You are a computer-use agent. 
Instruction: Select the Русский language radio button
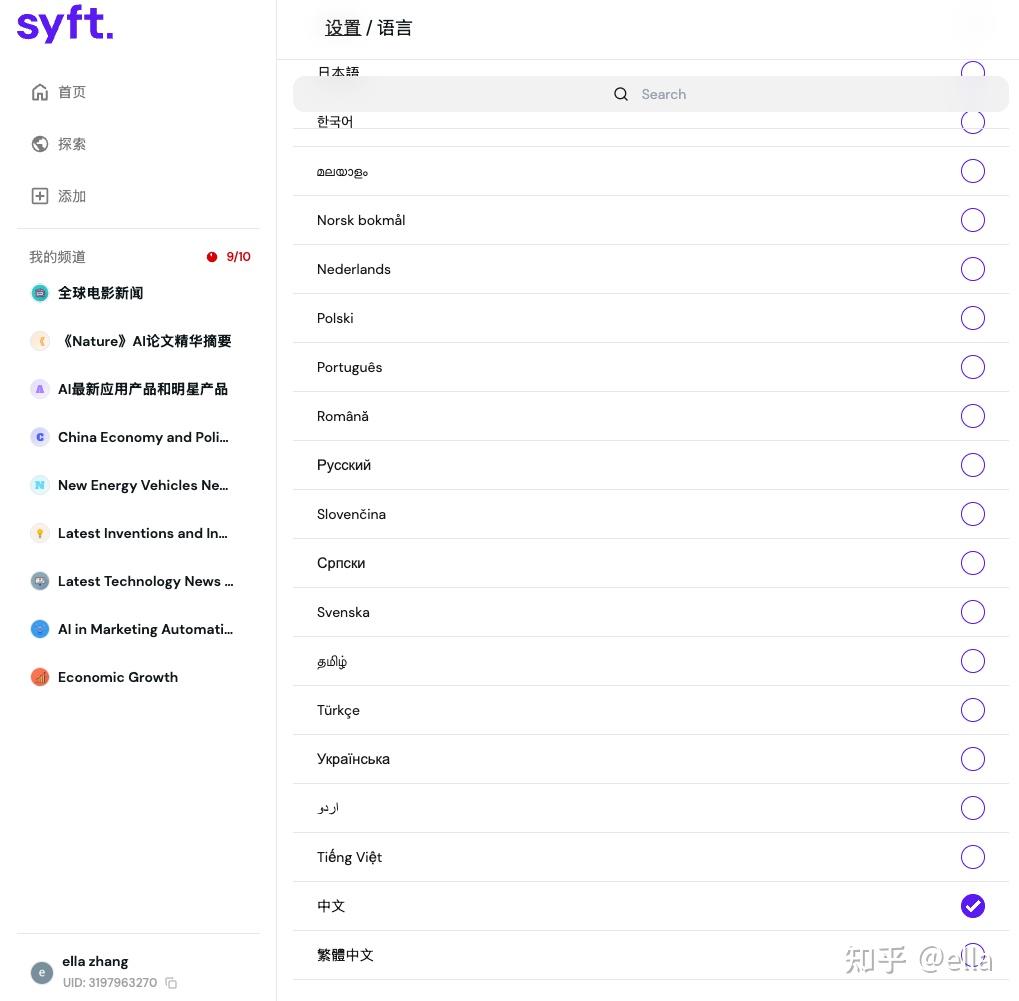tap(972, 465)
